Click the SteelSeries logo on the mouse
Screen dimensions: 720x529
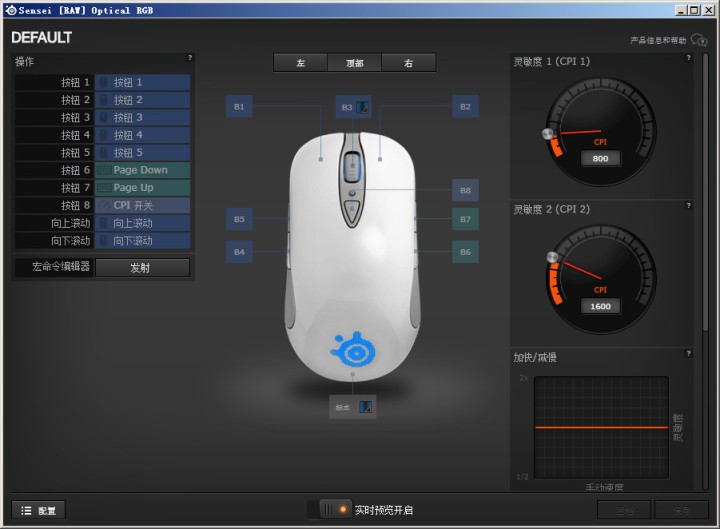coord(354,350)
